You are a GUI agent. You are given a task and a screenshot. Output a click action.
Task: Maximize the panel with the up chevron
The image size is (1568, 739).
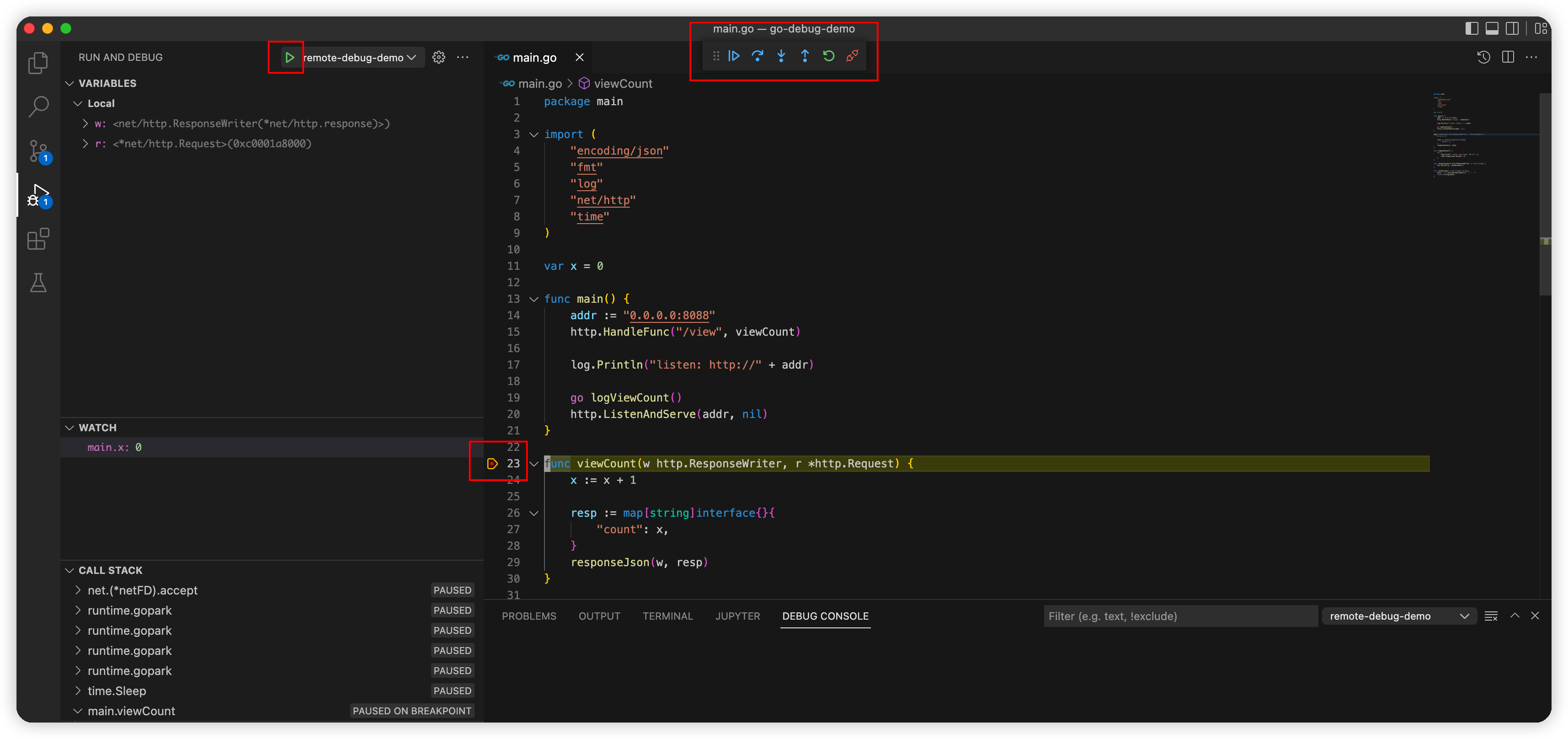(1515, 616)
